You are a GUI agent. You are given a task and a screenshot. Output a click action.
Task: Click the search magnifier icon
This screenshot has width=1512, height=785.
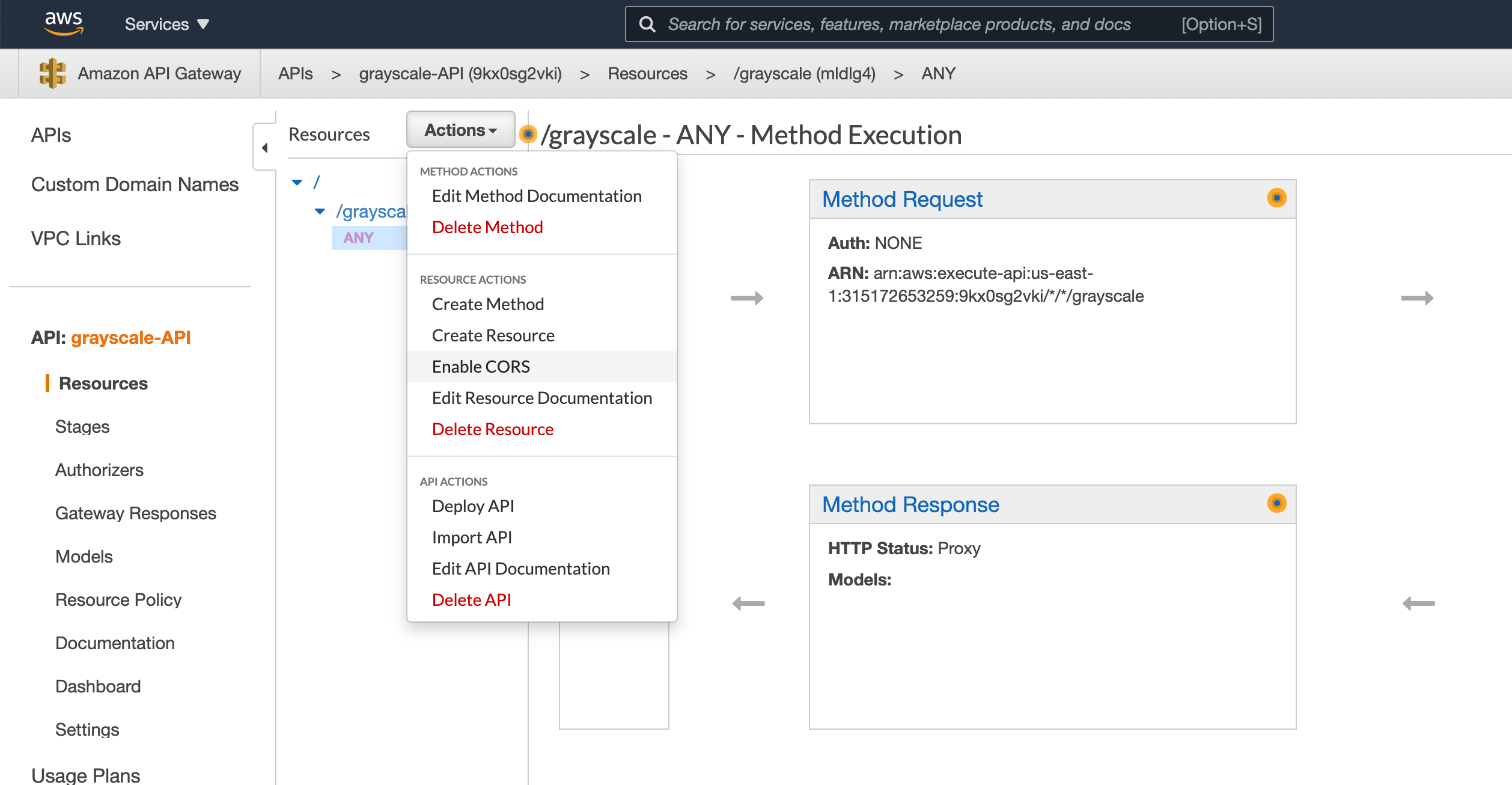point(647,24)
